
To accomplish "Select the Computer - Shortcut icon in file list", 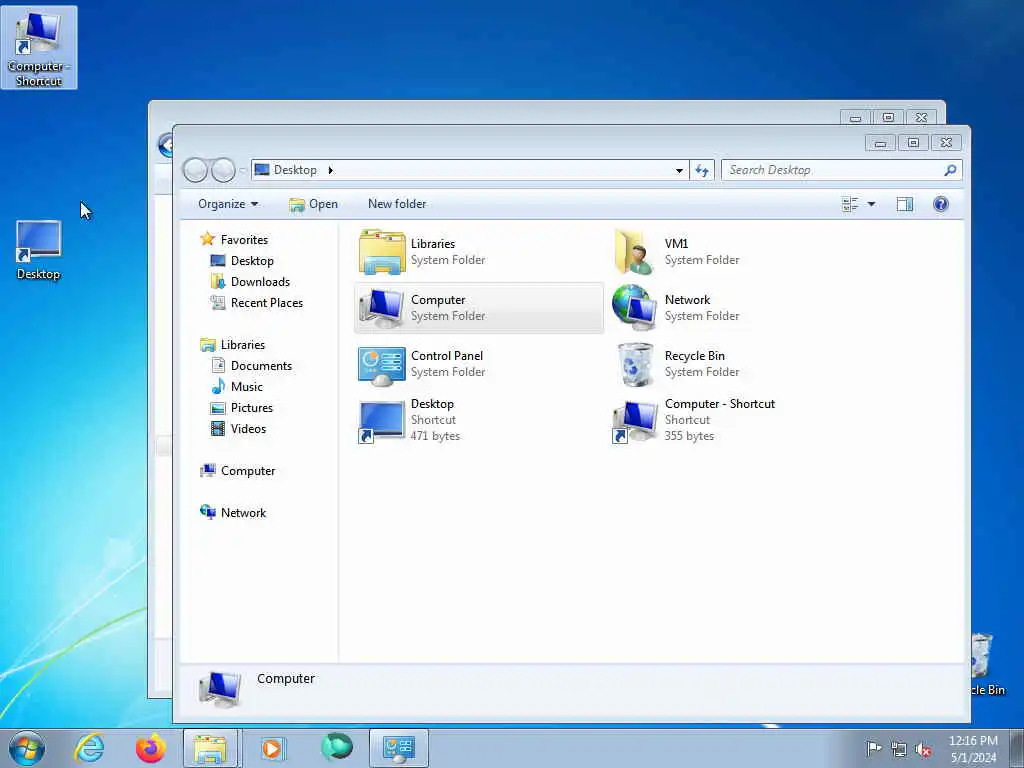I will [635, 422].
